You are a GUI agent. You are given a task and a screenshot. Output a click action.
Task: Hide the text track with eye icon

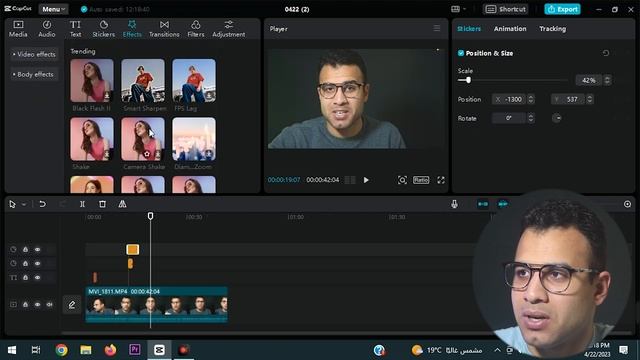(x=38, y=277)
